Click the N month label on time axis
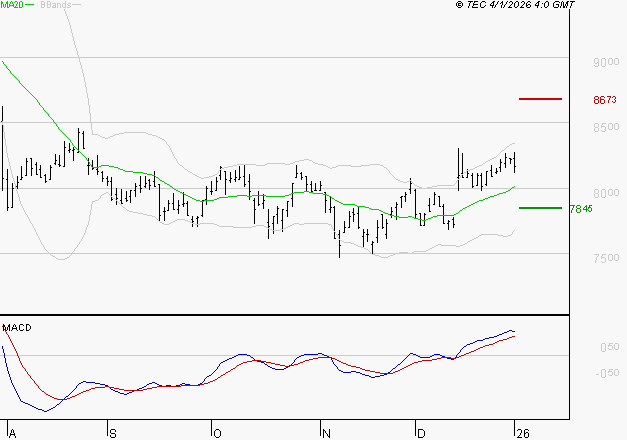 click(x=326, y=434)
